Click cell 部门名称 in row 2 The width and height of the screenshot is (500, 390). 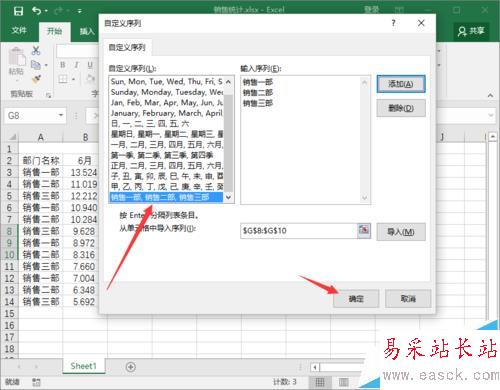[41, 161]
